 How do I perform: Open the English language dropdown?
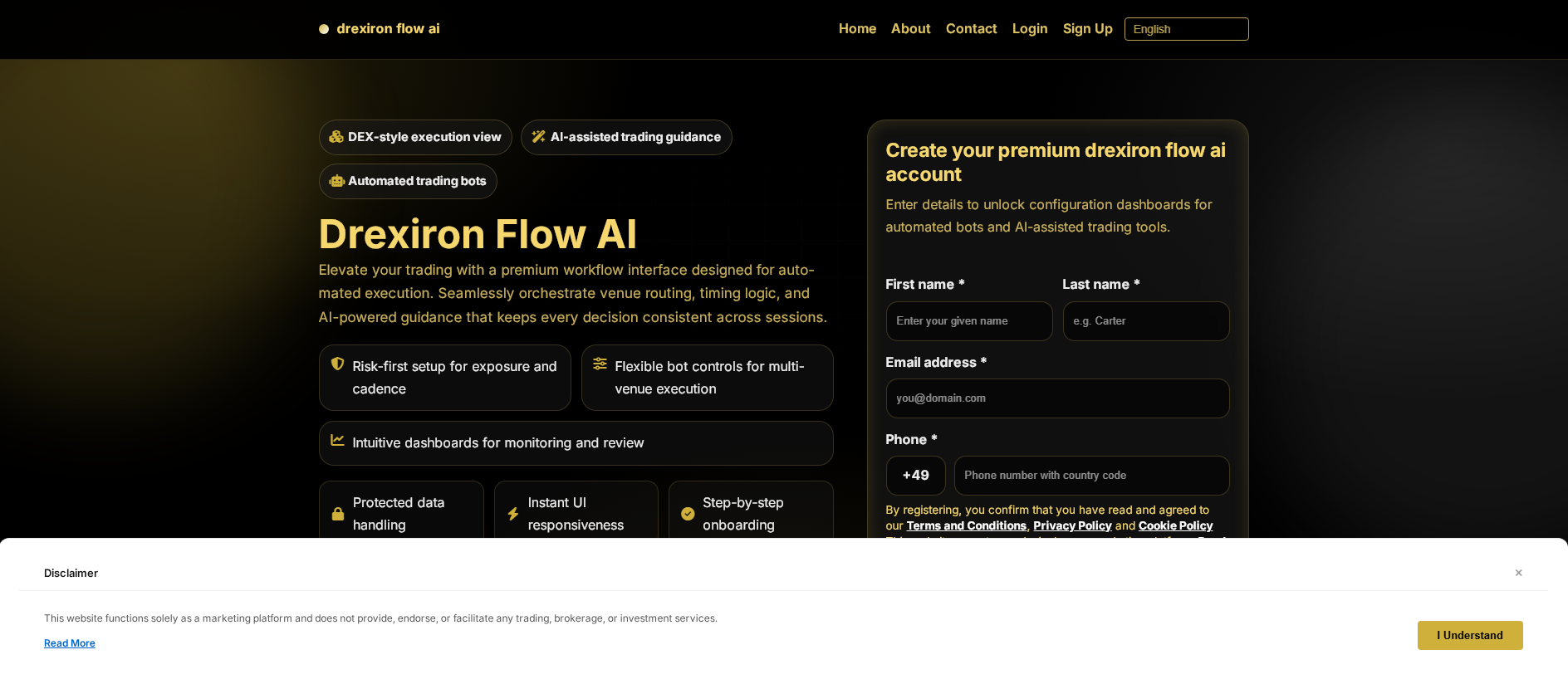(1186, 29)
